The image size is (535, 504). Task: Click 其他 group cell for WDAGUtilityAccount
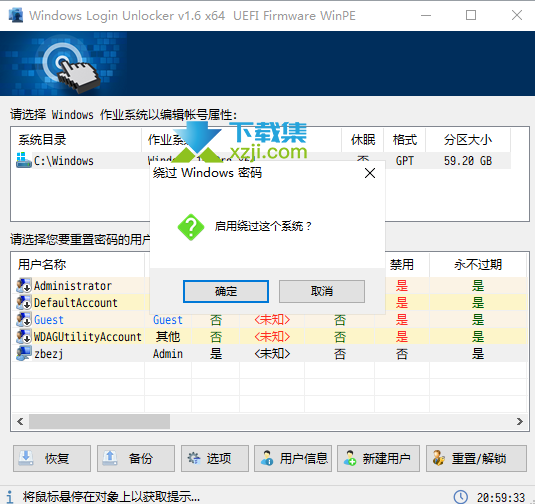(x=168, y=337)
